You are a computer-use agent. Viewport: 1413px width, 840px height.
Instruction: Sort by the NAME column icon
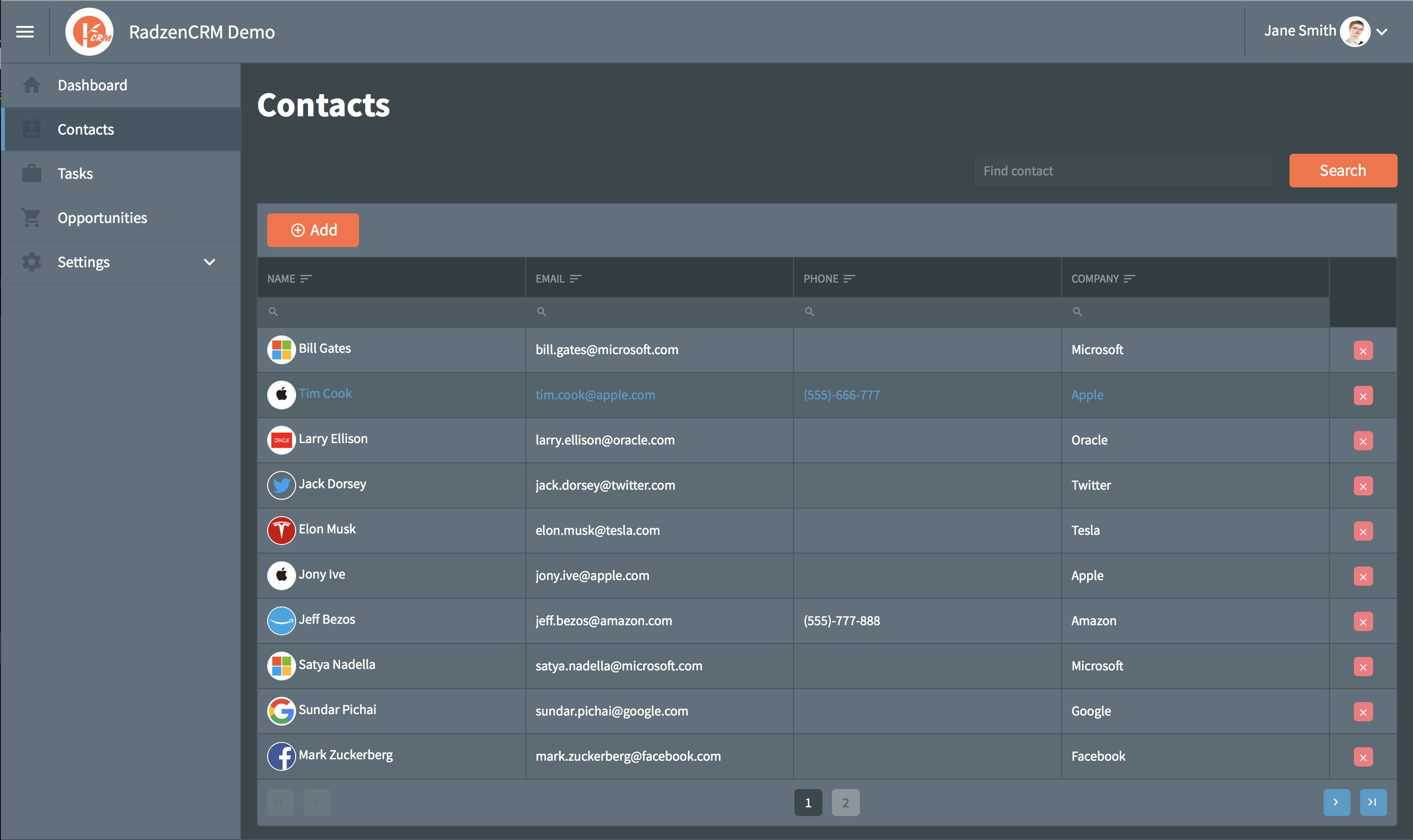click(x=306, y=279)
